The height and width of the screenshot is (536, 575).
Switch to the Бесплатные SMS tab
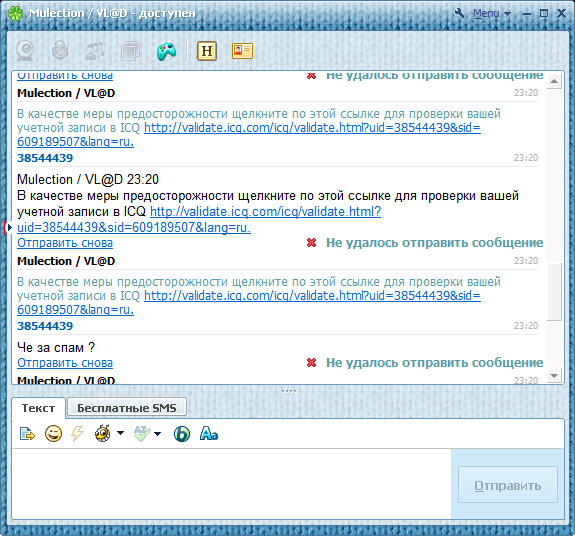point(127,408)
